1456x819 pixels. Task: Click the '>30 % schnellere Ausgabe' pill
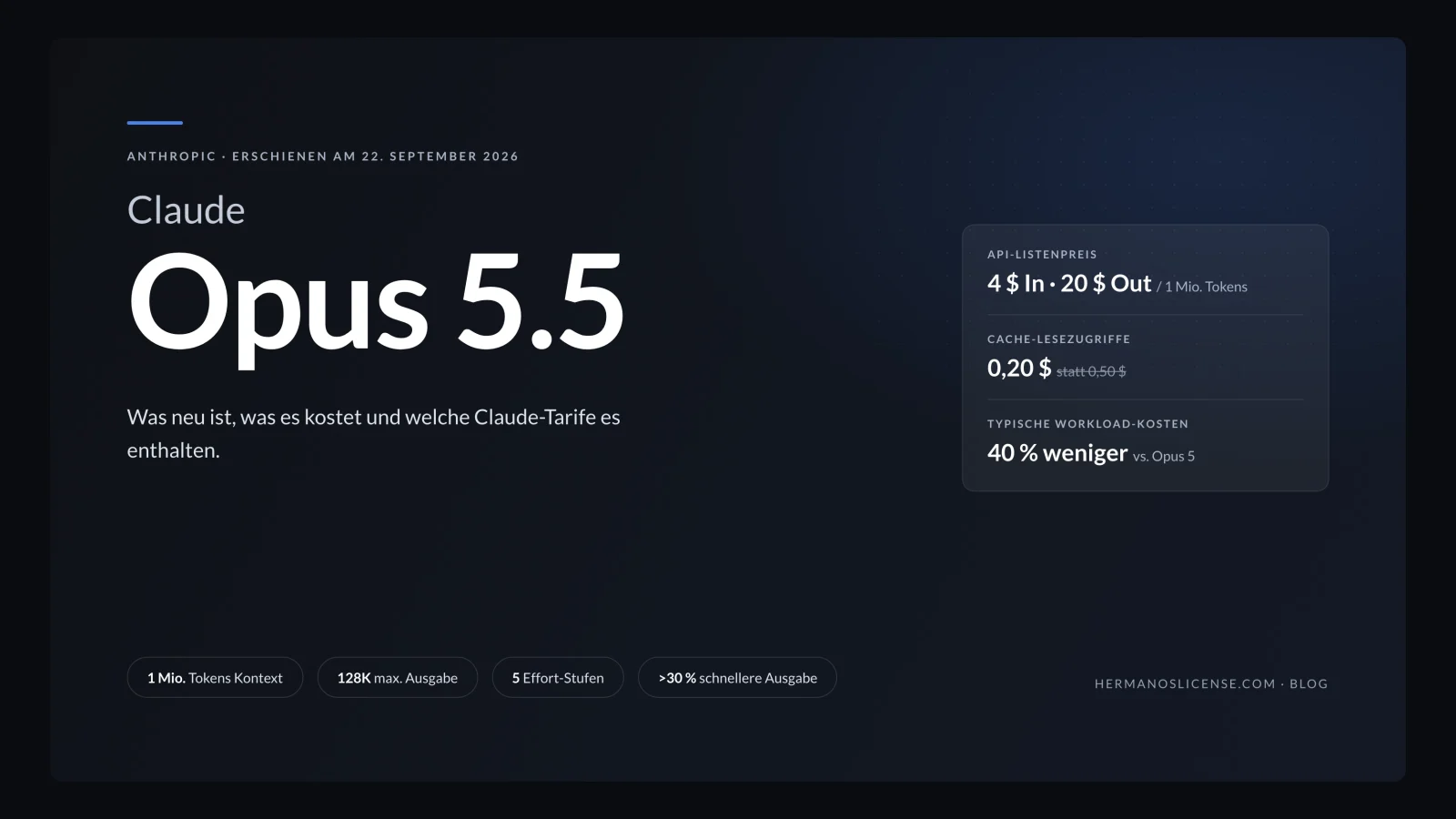pyautogui.click(x=737, y=677)
